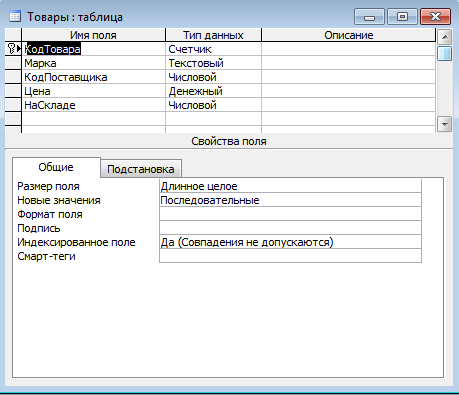Click the Имя поля column header

click(x=93, y=35)
